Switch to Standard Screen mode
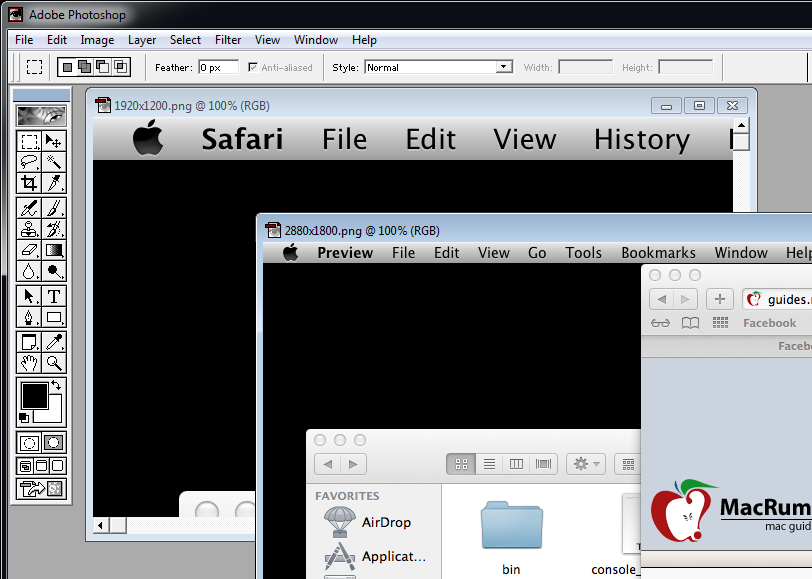This screenshot has height=579, width=812. tap(25, 466)
